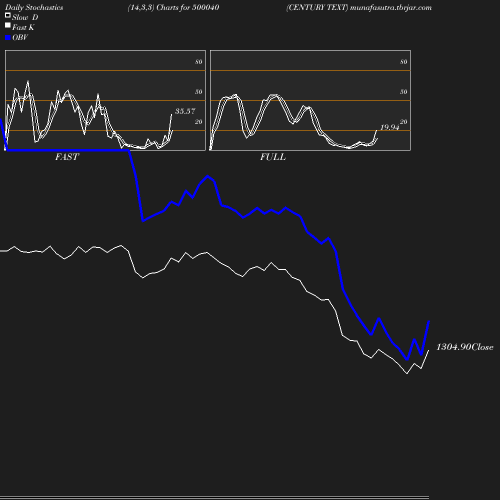Click the 50 level label in FAST chart
Viewport: 500px width, 500px height.
pos(199,92)
